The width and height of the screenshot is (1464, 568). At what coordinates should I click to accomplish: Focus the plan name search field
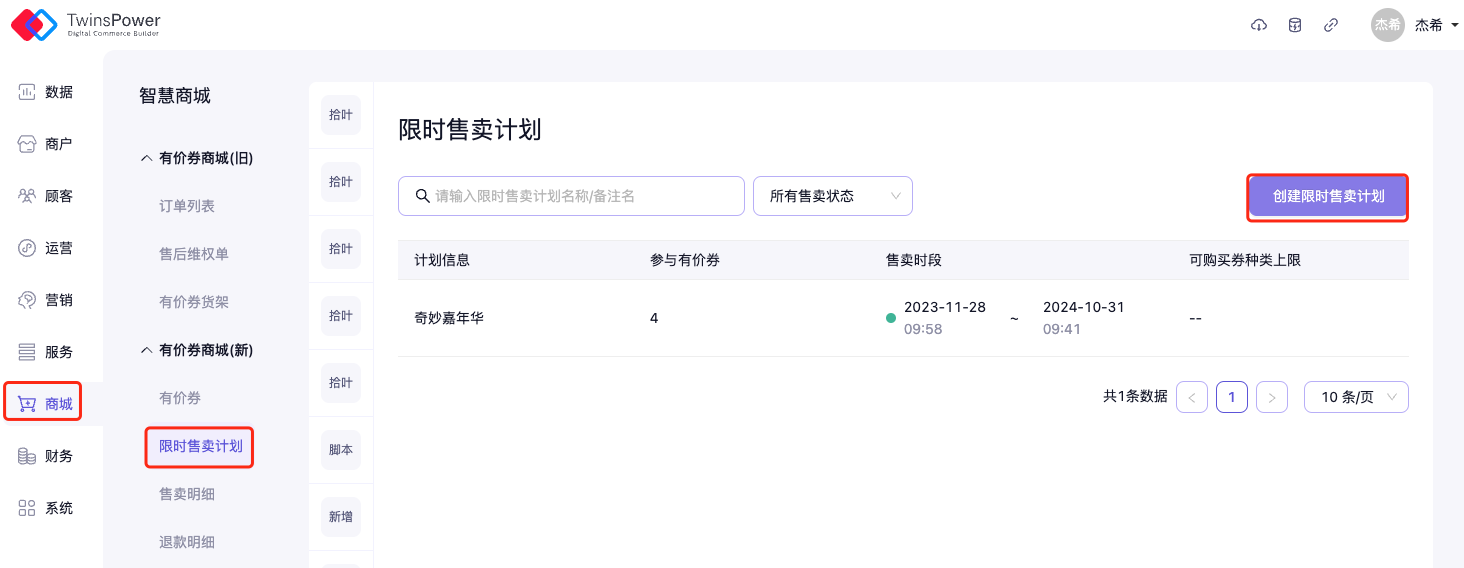coord(580,196)
